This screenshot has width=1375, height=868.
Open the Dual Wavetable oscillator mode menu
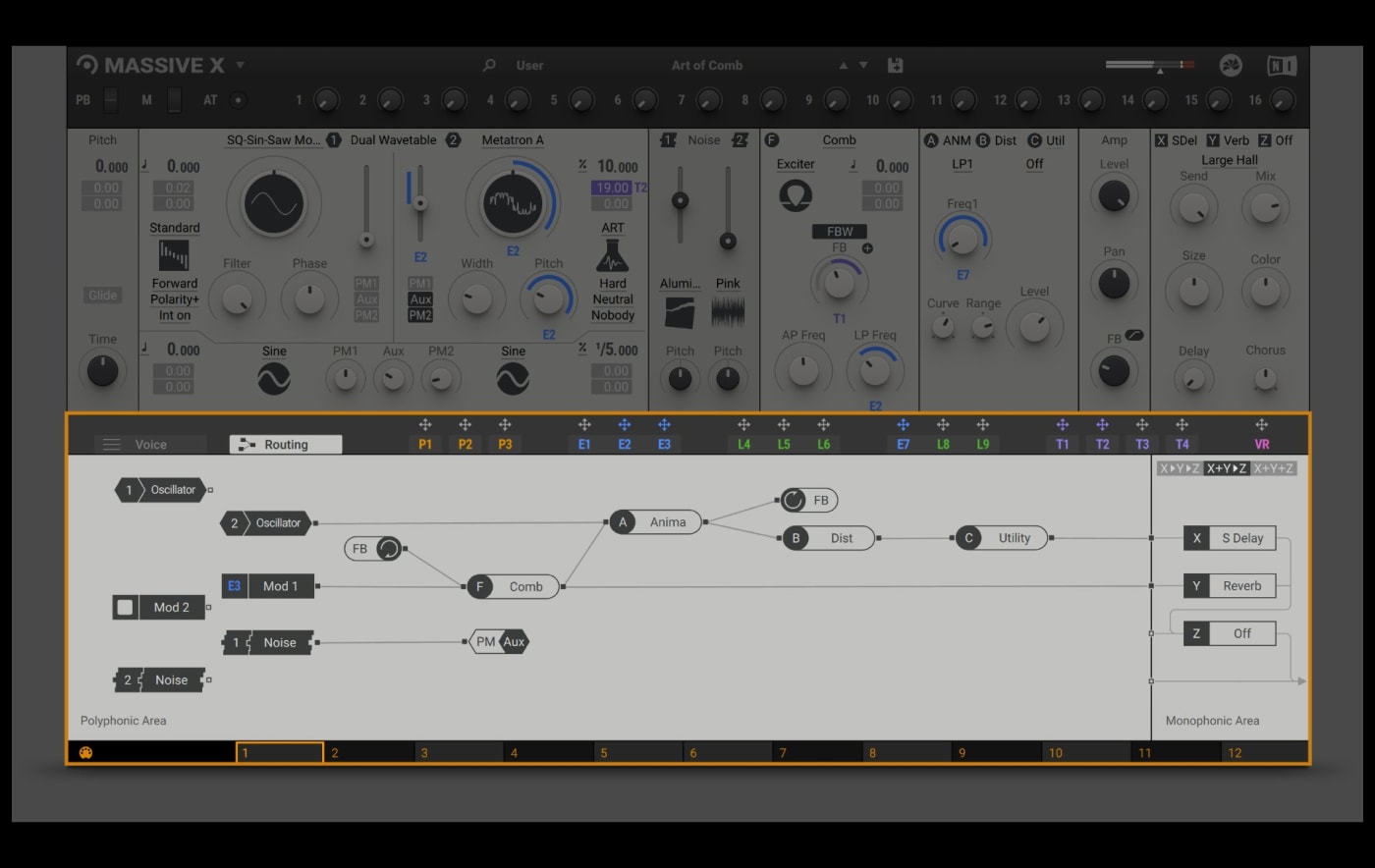click(393, 140)
